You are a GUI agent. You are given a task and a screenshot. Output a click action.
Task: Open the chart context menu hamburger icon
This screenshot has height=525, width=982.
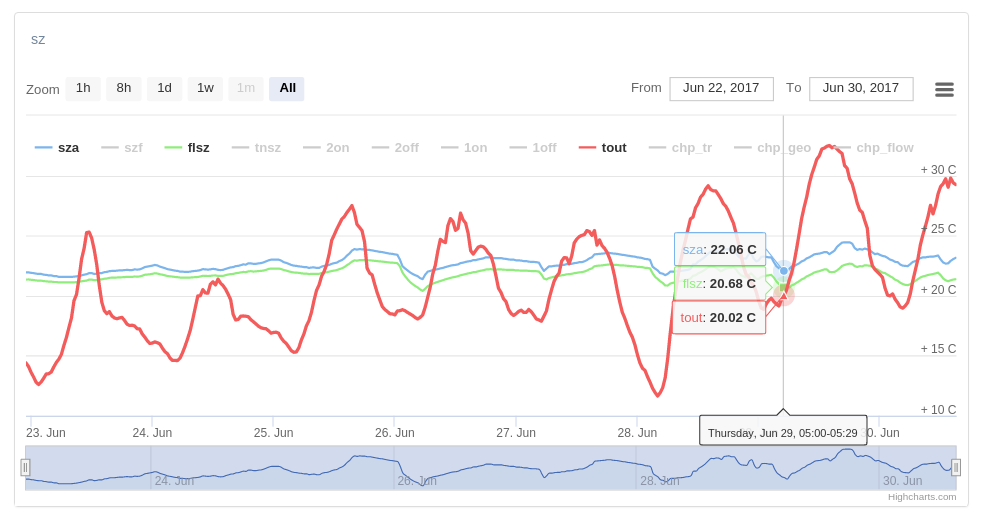point(944,89)
